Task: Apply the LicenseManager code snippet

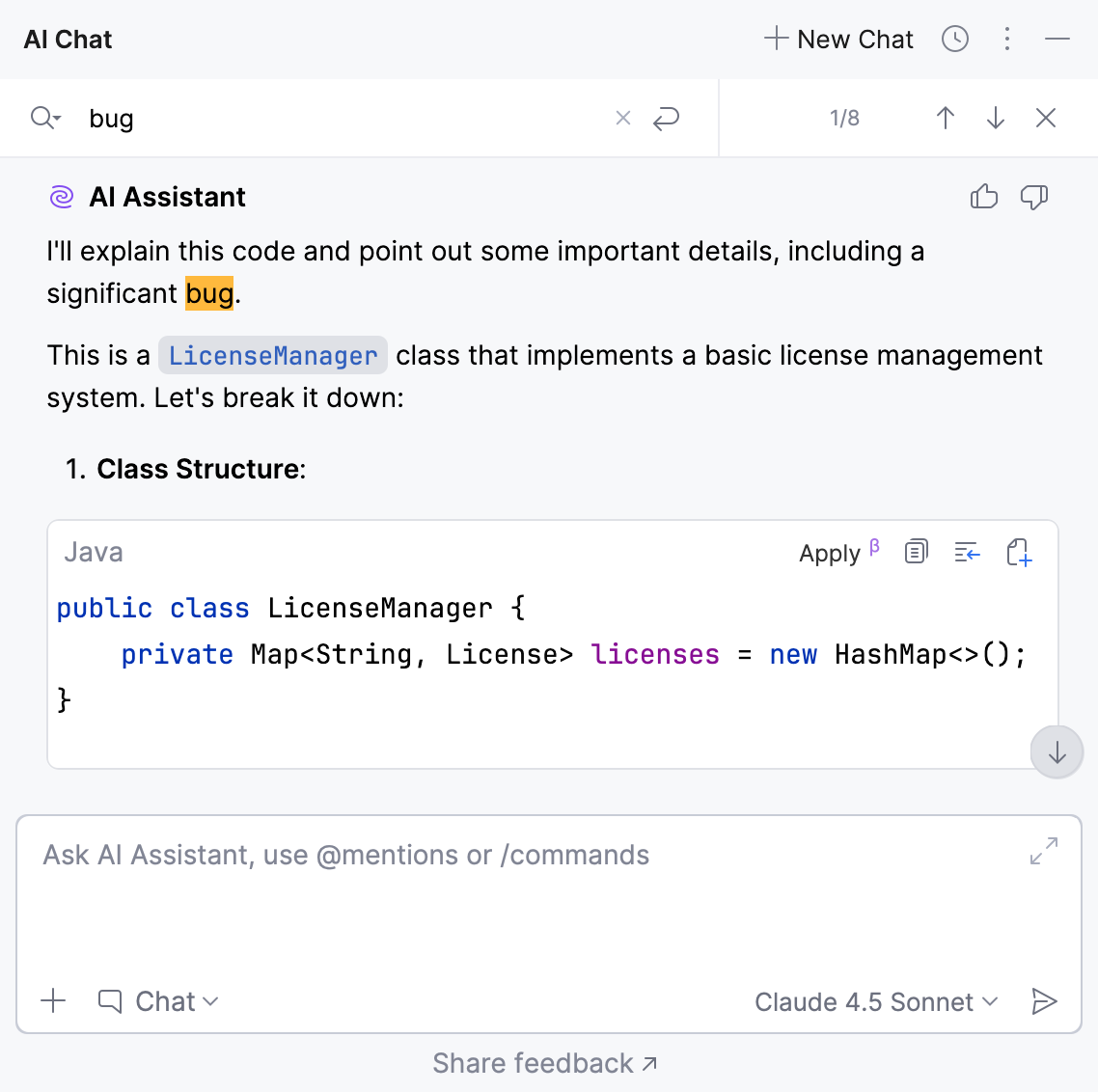Action: 830,552
